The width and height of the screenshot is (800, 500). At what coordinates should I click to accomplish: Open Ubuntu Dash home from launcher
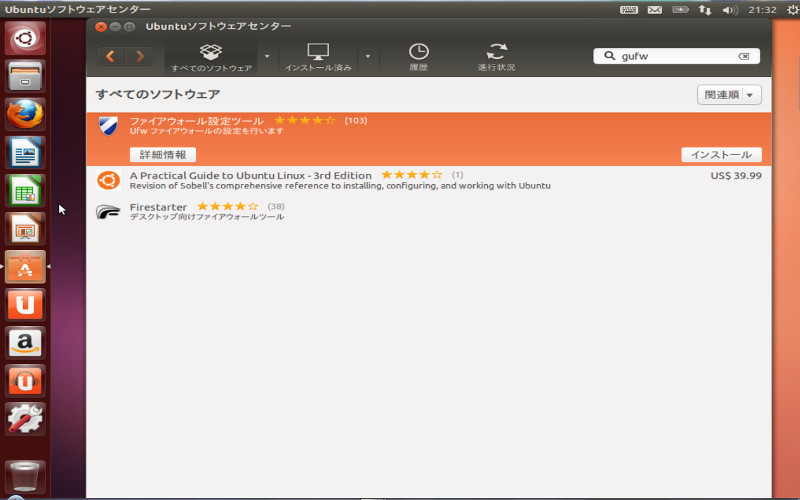(x=25, y=38)
